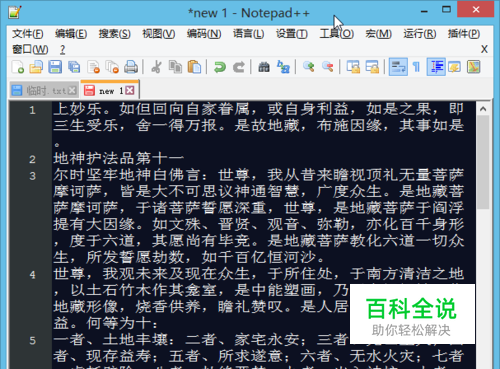Open the 文件(F) menu
The image size is (500, 369).
tap(28, 34)
